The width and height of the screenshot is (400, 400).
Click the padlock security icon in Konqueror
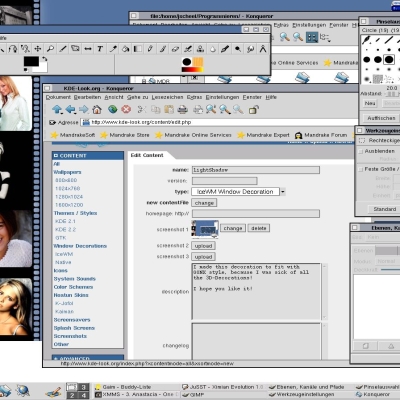254,110
